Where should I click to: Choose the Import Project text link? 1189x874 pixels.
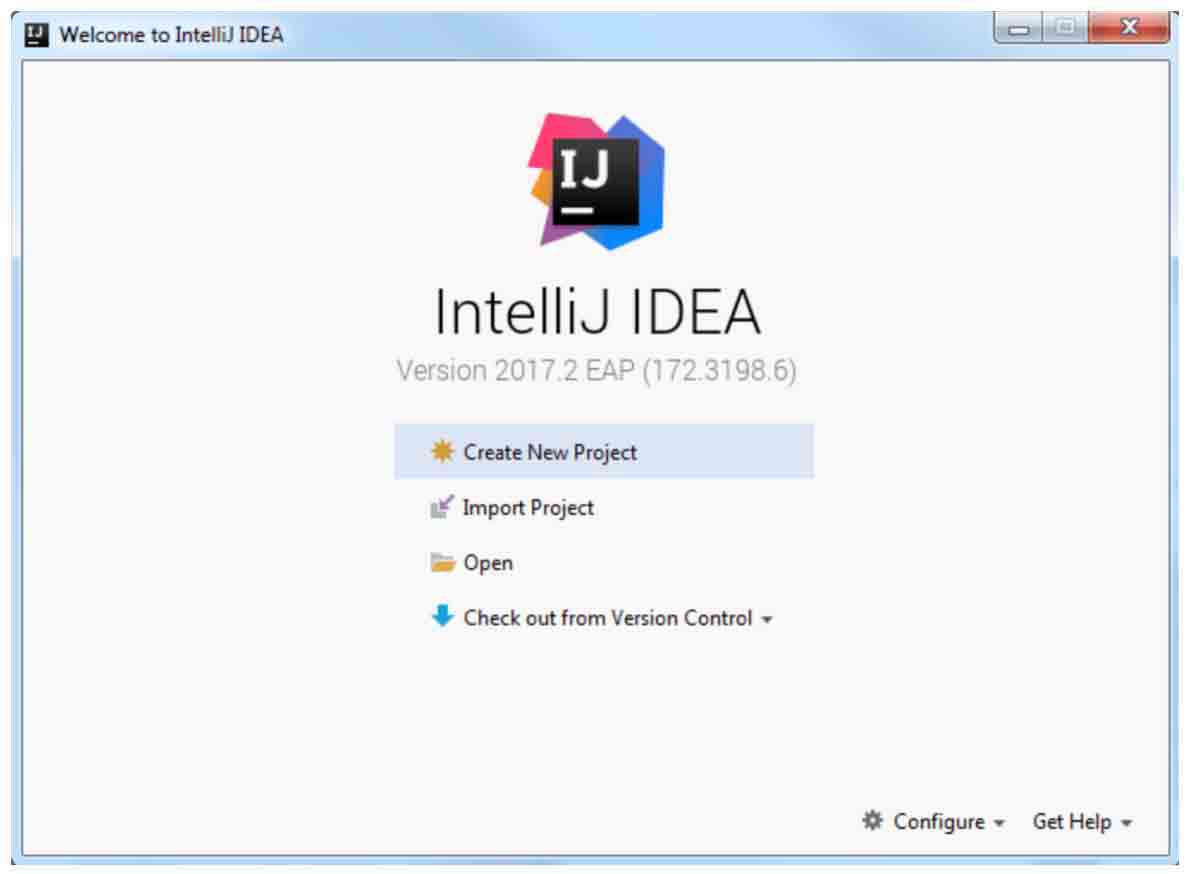(528, 508)
